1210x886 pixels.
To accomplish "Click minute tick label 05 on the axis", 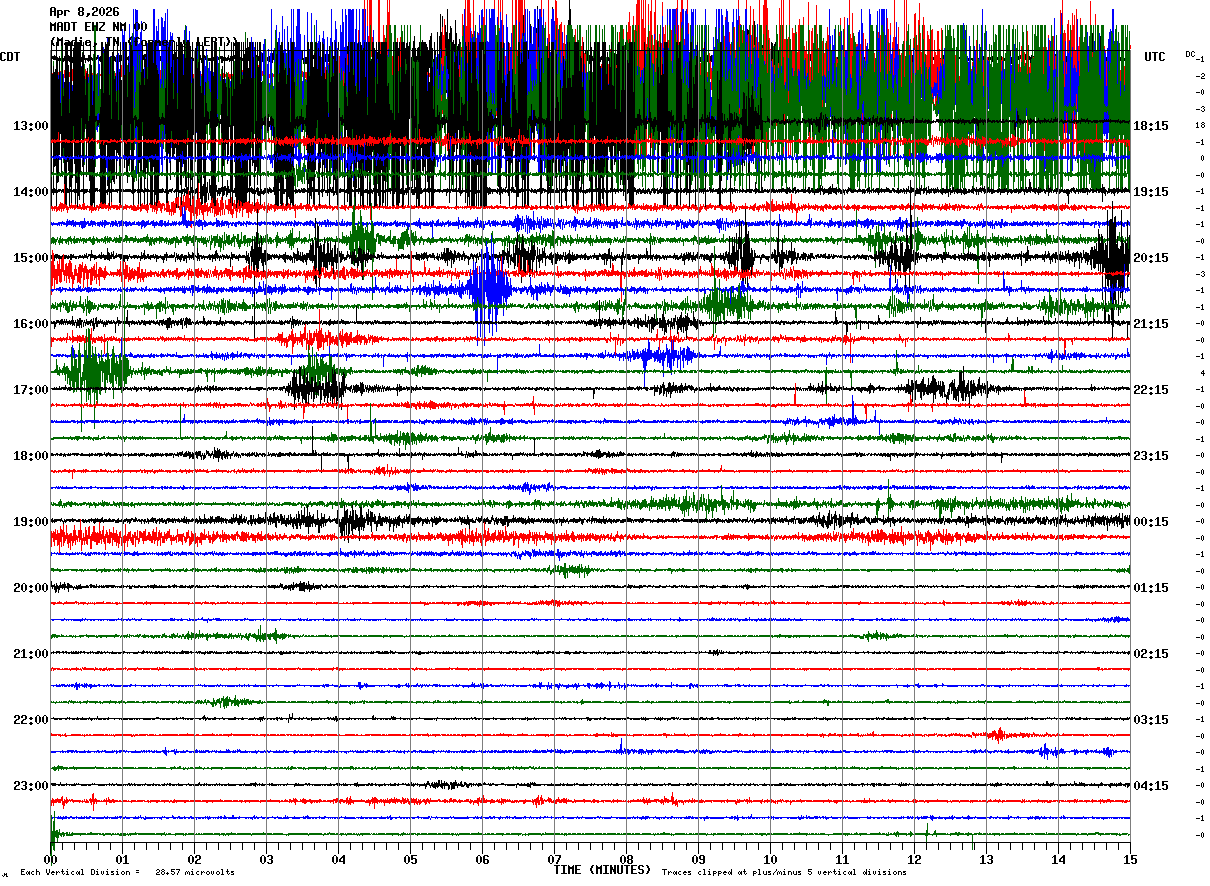I will point(410,859).
